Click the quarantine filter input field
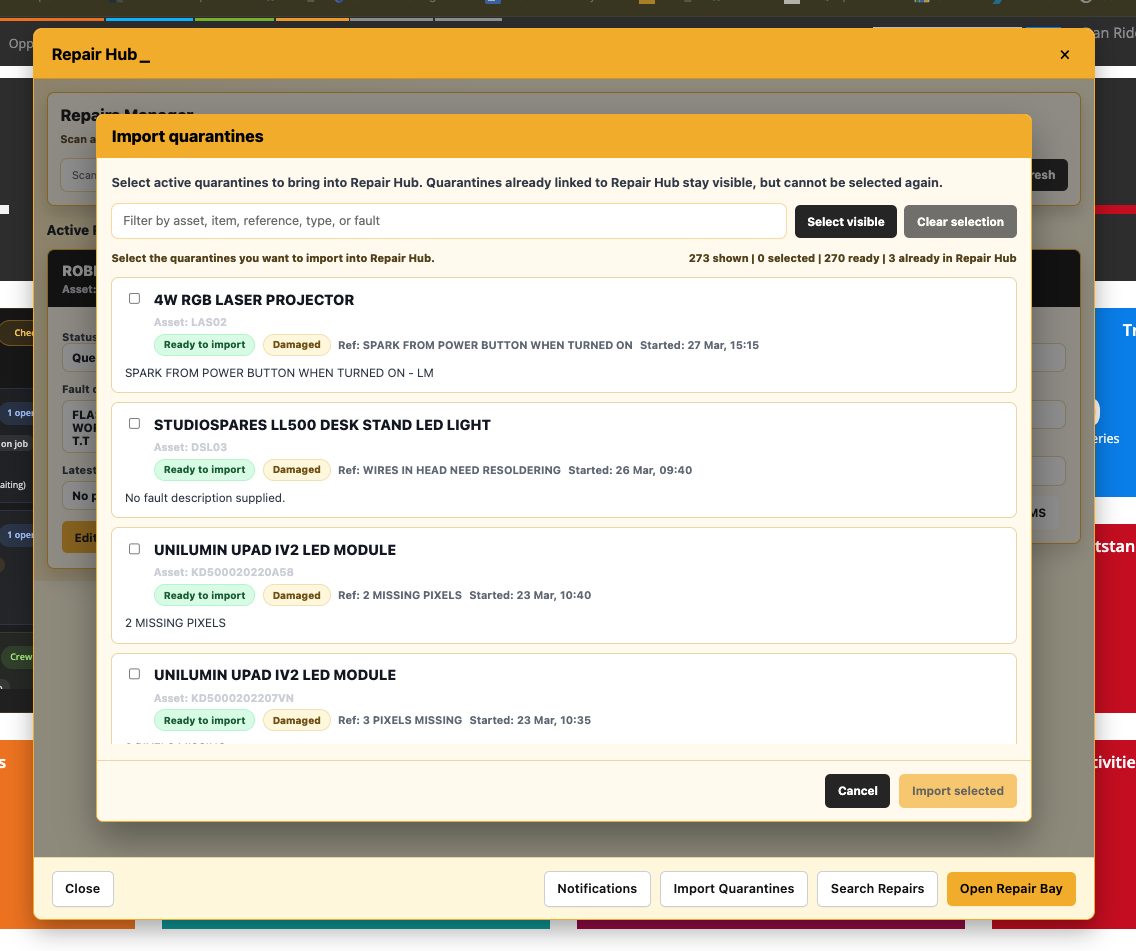 tap(448, 221)
